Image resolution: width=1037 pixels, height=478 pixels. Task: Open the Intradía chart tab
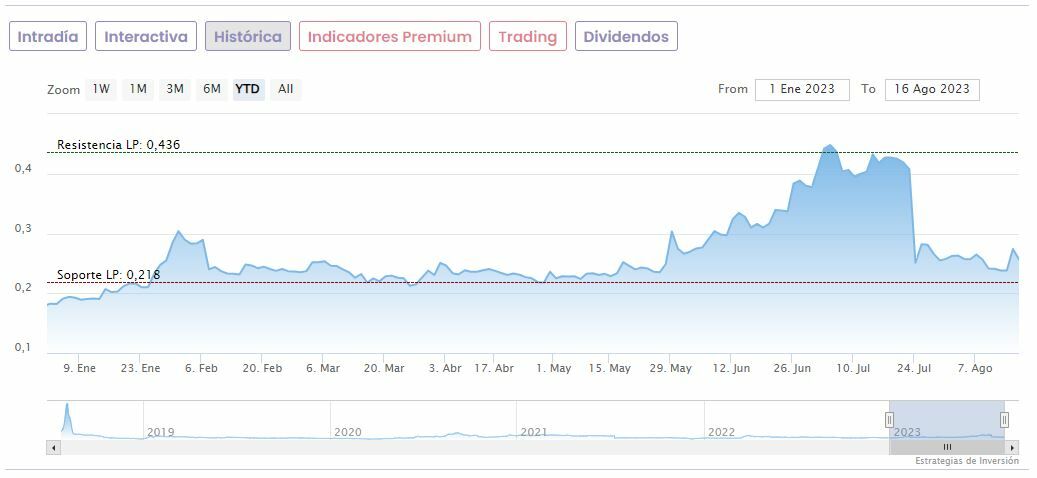point(48,37)
